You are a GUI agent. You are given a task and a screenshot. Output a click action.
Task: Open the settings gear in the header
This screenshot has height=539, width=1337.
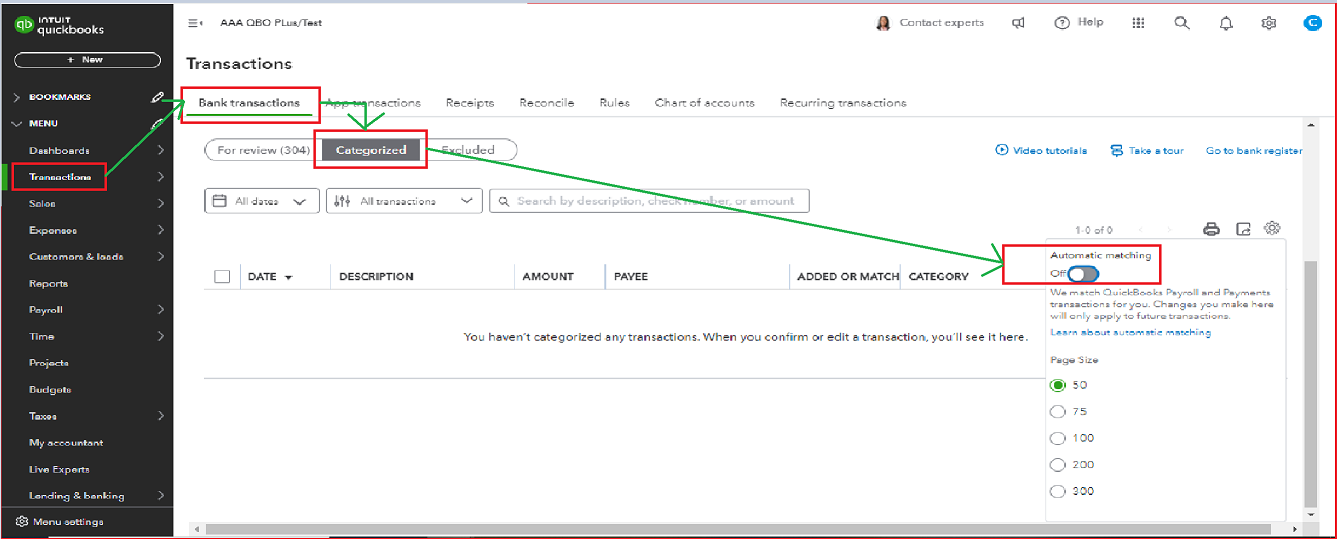point(1269,23)
